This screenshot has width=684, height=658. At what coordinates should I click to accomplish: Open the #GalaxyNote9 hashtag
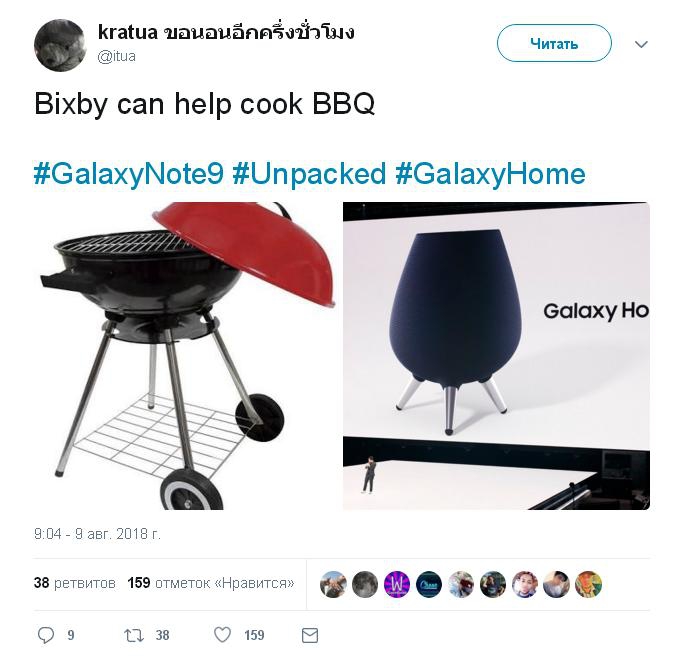coord(129,174)
